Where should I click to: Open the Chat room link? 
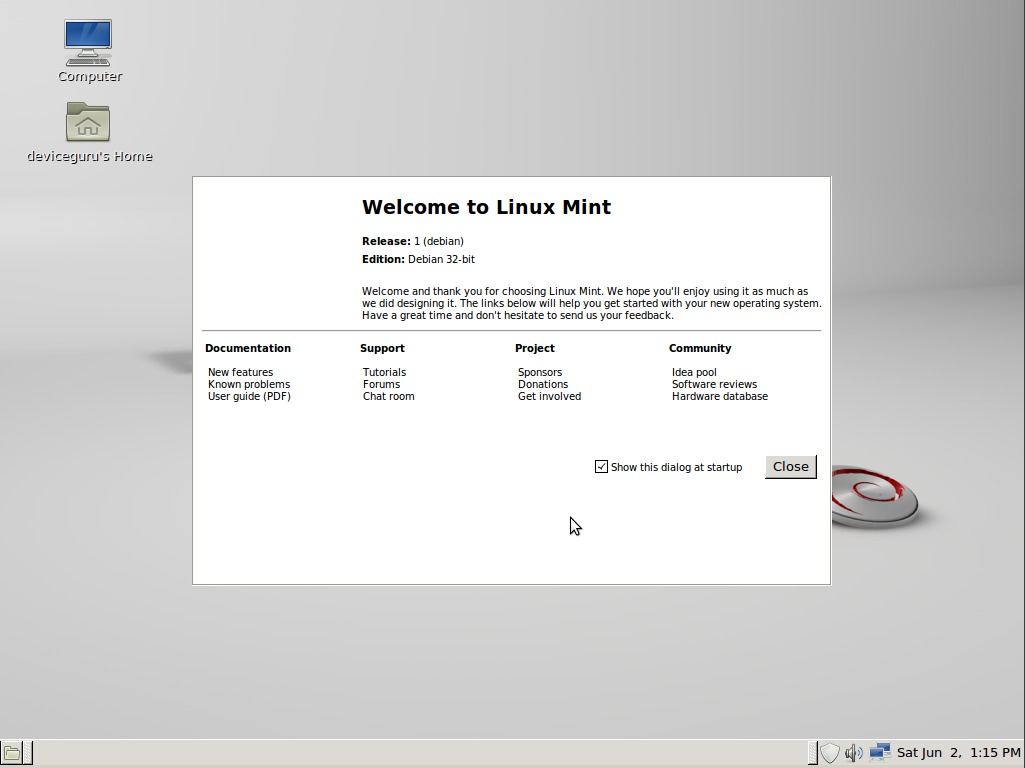click(388, 396)
